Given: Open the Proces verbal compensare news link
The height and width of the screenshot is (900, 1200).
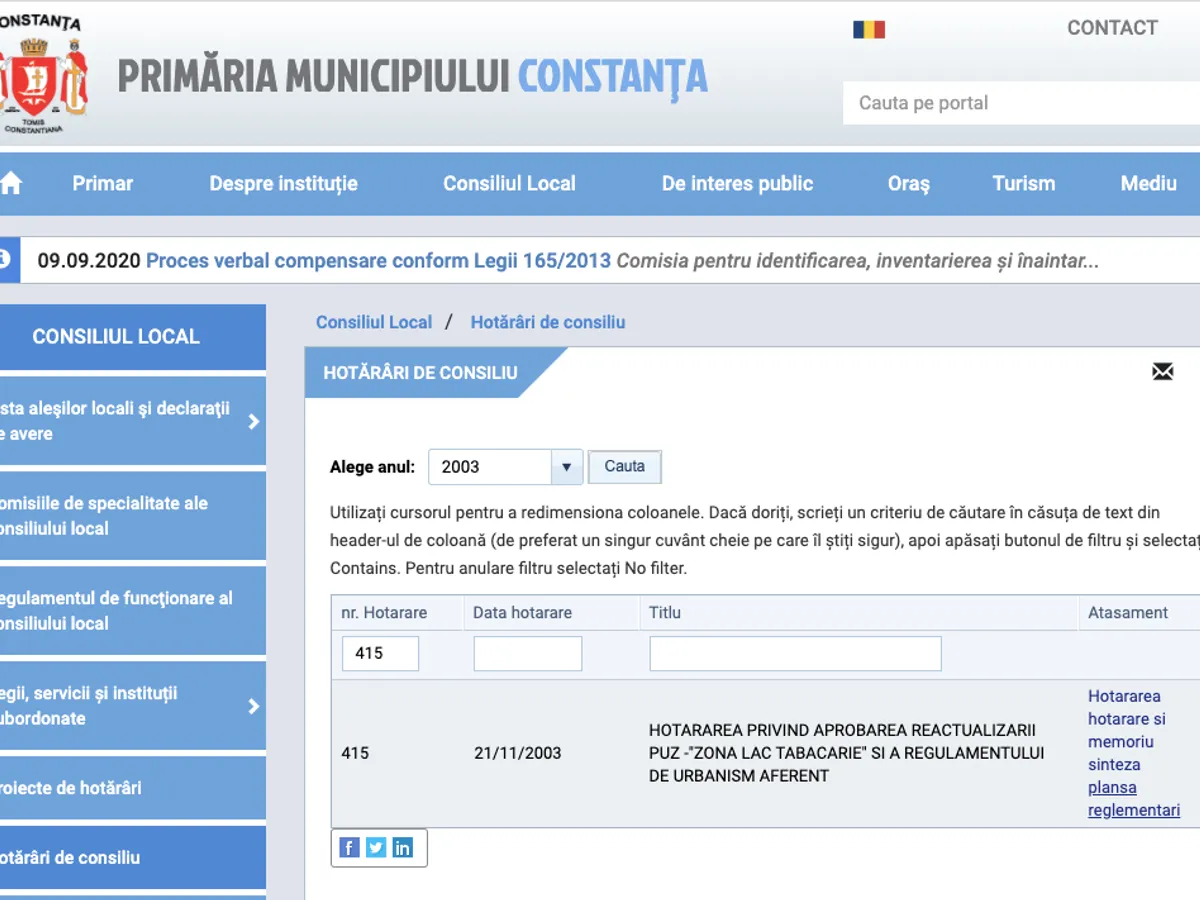Looking at the screenshot, I should click(378, 261).
